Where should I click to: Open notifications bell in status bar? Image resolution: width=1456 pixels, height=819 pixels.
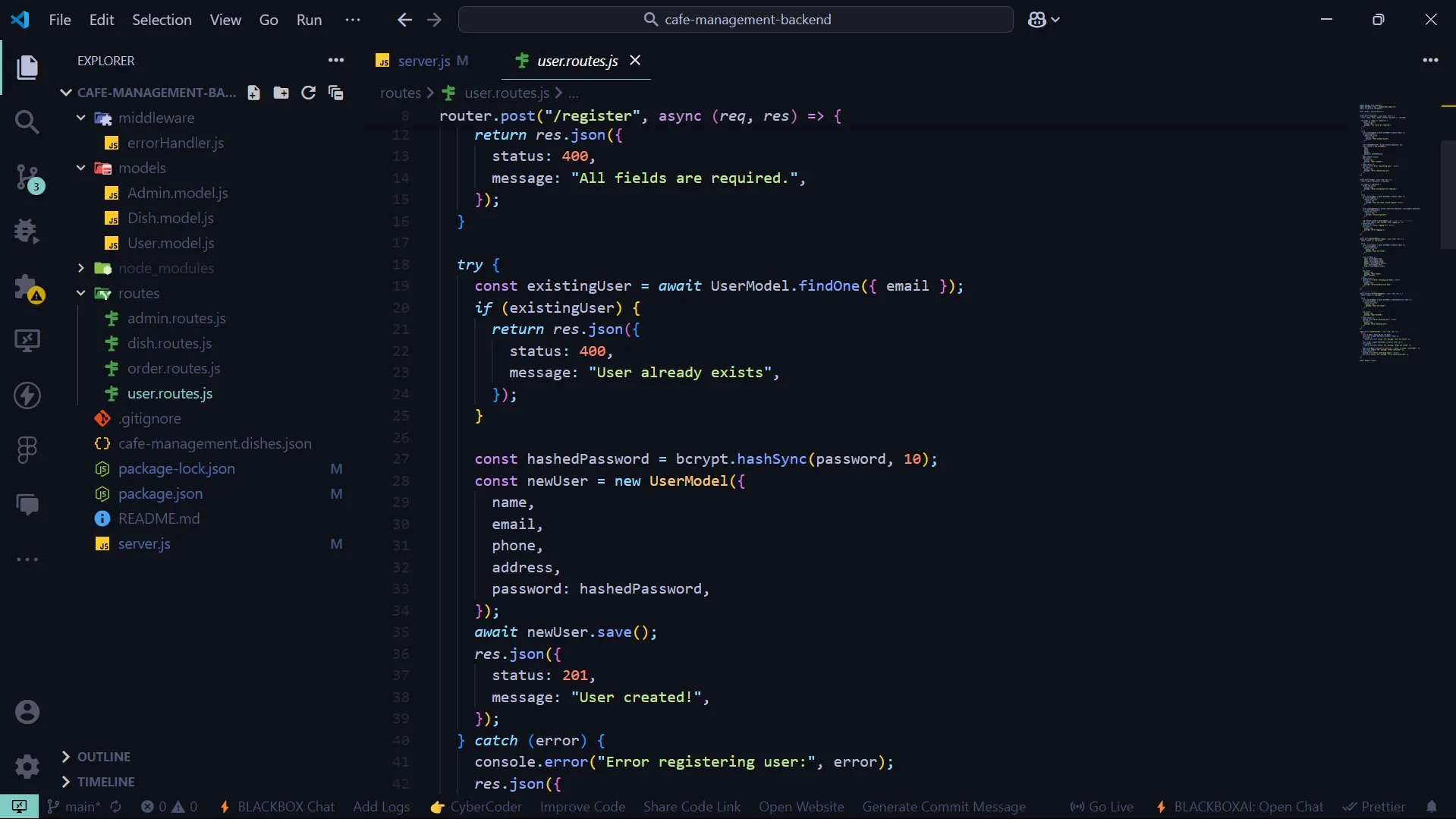click(1431, 807)
